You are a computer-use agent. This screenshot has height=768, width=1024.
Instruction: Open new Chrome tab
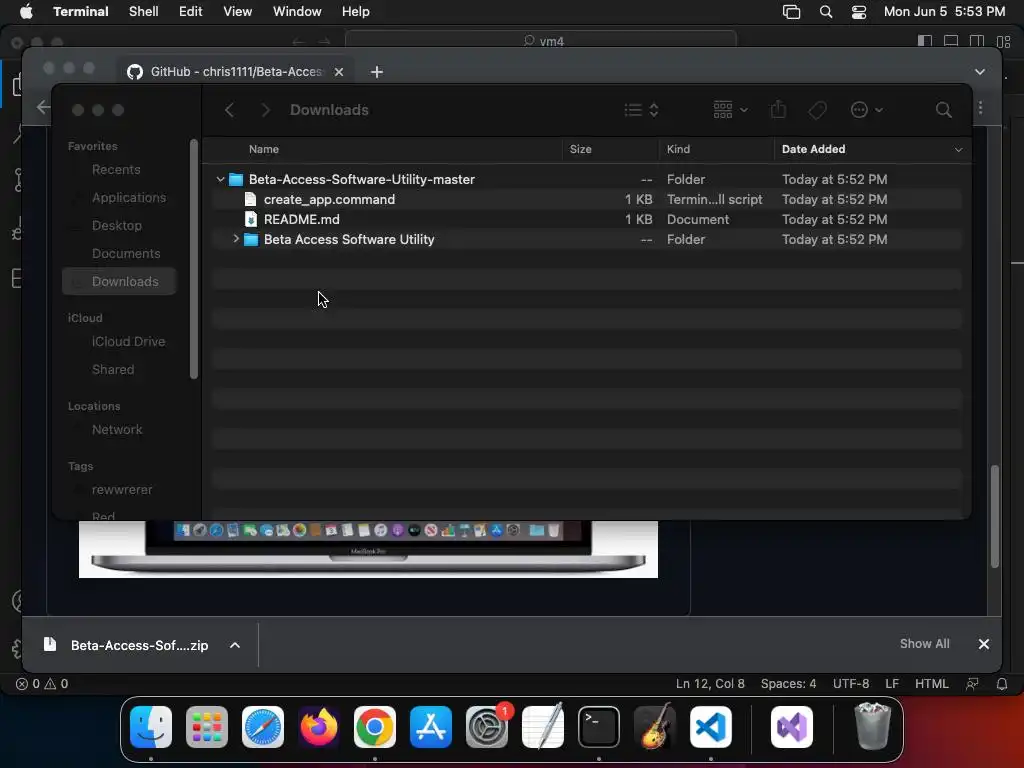(x=377, y=72)
